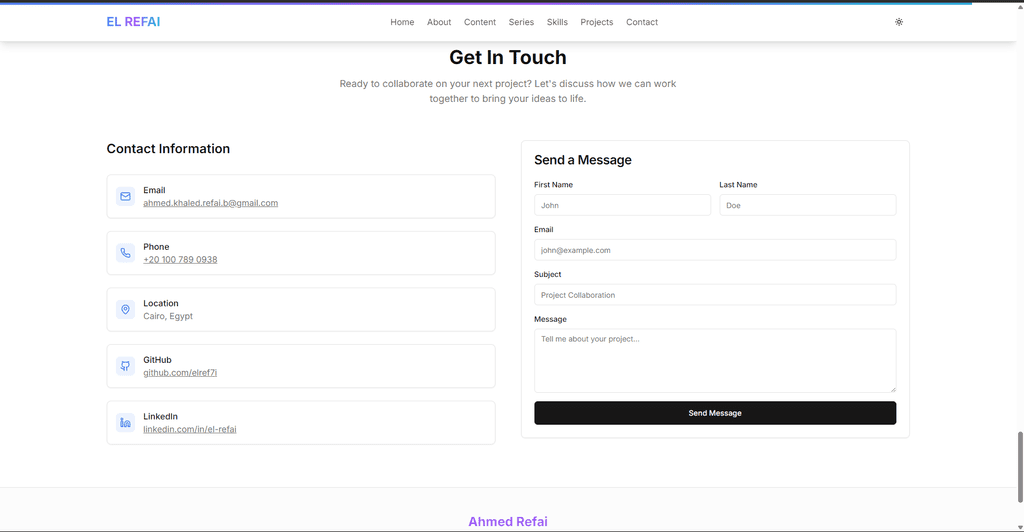Open the Home nav item
The image size is (1024, 532).
coord(402,22)
